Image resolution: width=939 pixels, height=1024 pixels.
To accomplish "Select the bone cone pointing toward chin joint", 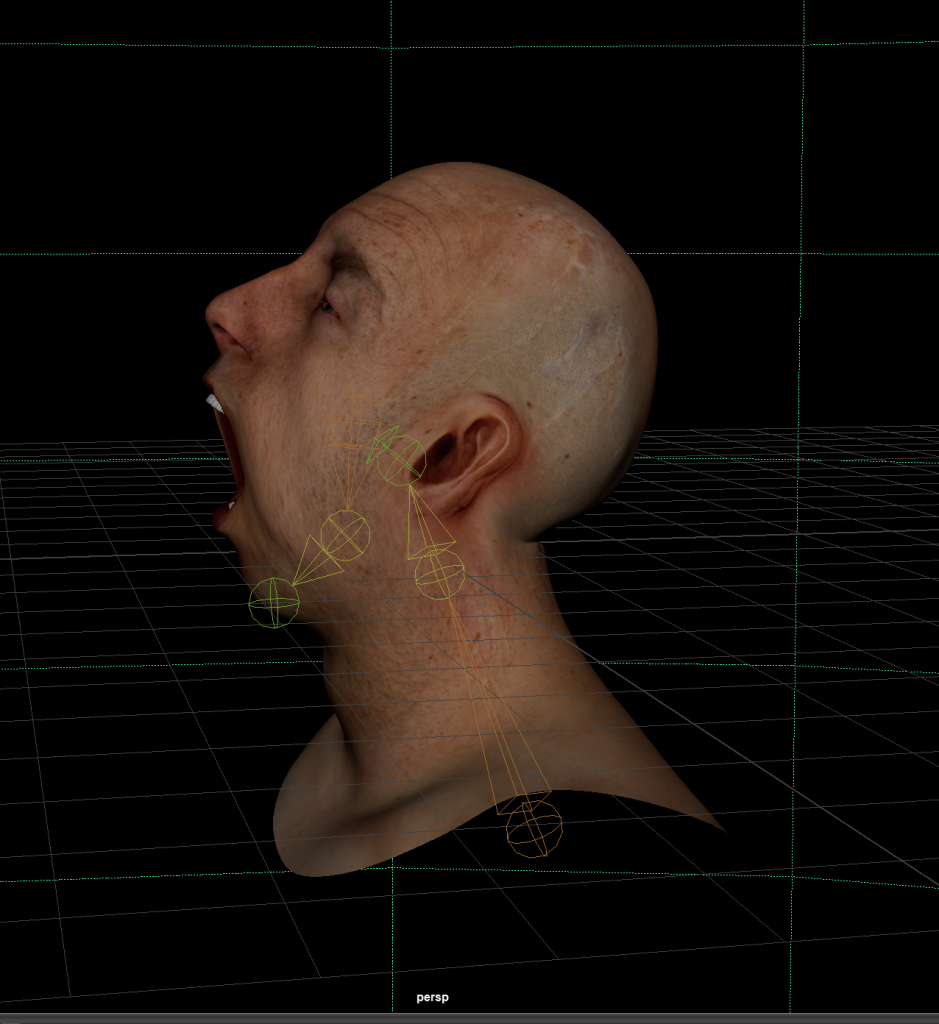I will pyautogui.click(x=316, y=562).
